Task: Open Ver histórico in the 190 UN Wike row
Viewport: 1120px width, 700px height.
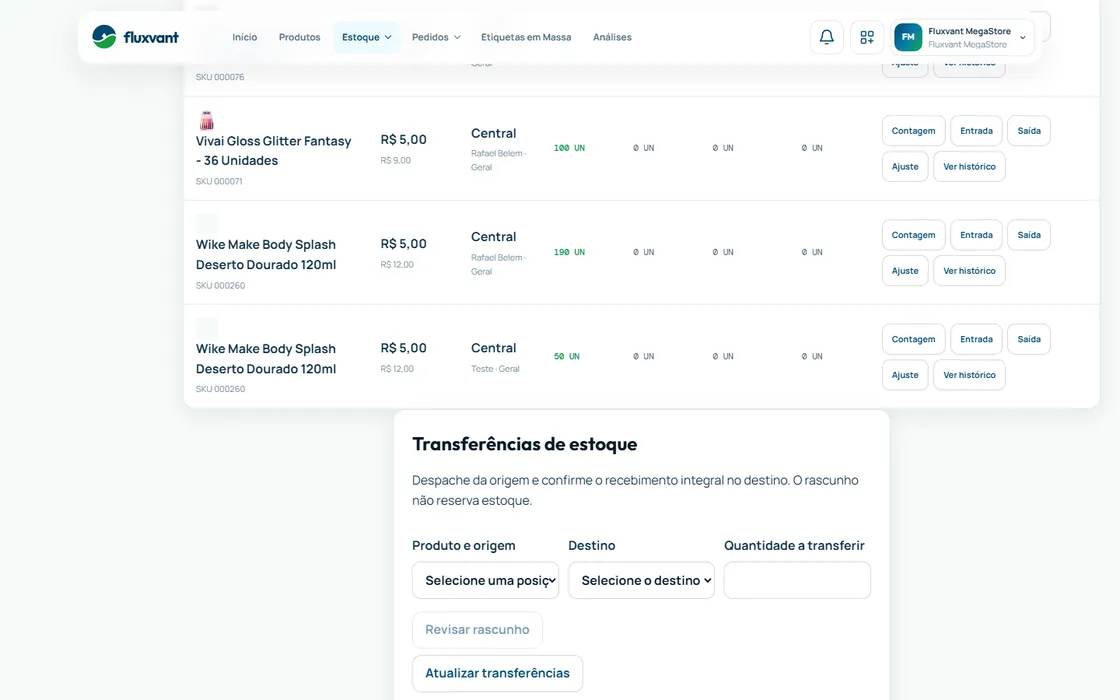Action: point(969,271)
